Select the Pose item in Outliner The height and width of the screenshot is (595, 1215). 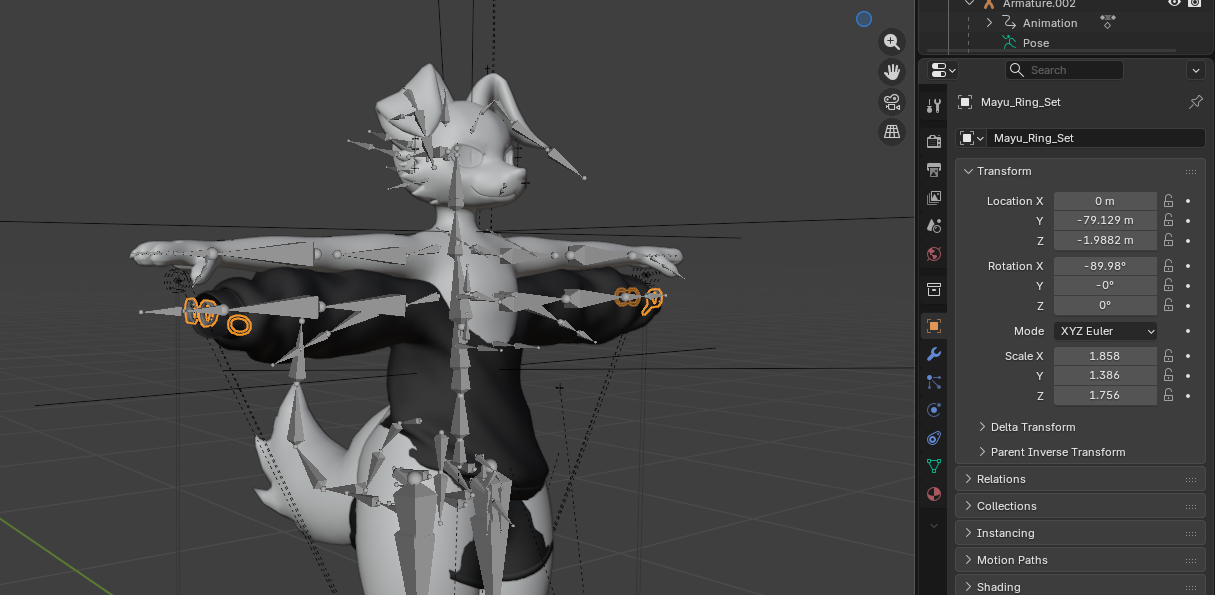tap(1036, 43)
